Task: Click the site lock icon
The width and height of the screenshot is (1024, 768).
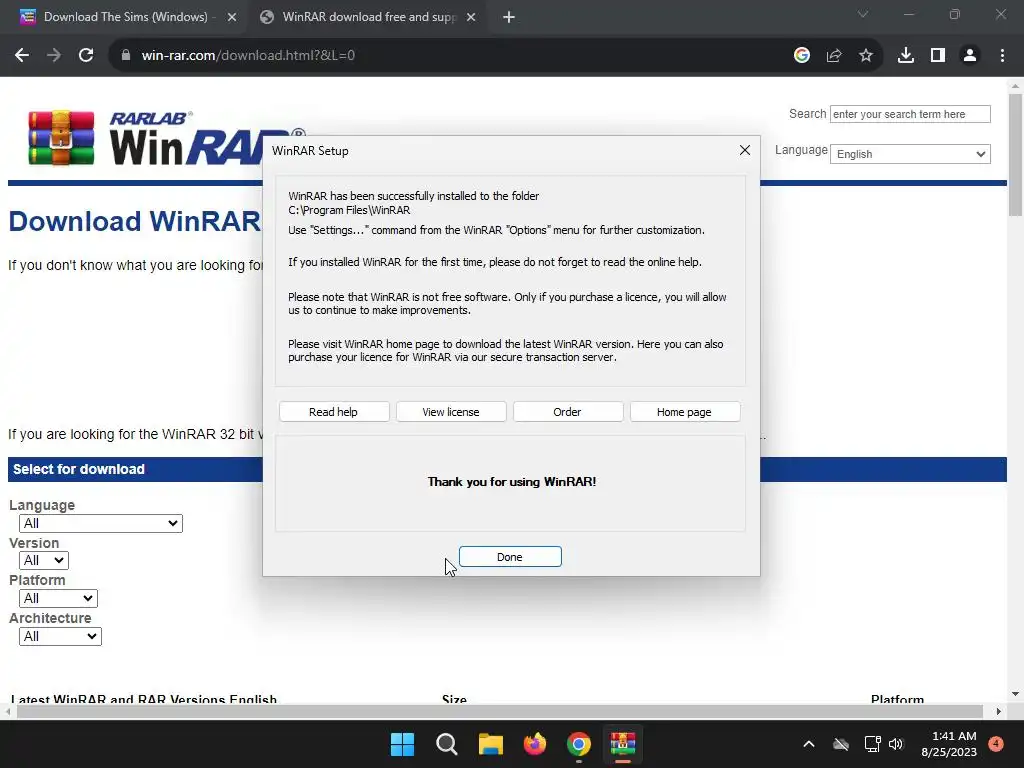Action: 126,56
